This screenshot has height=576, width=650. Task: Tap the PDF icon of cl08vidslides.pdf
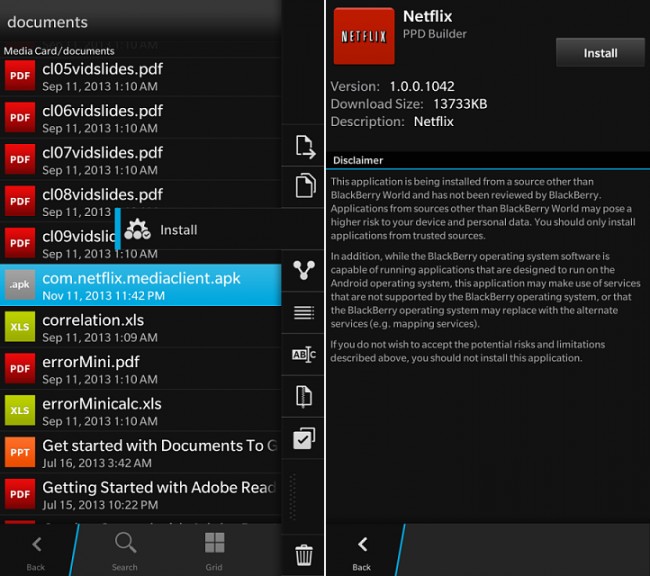pyautogui.click(x=20, y=202)
